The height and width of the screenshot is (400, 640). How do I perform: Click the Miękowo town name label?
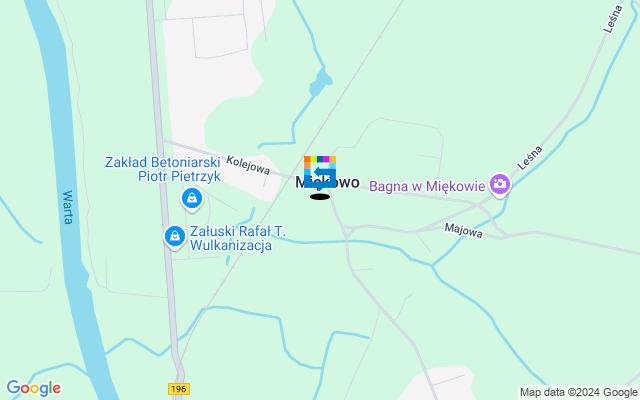327,182
